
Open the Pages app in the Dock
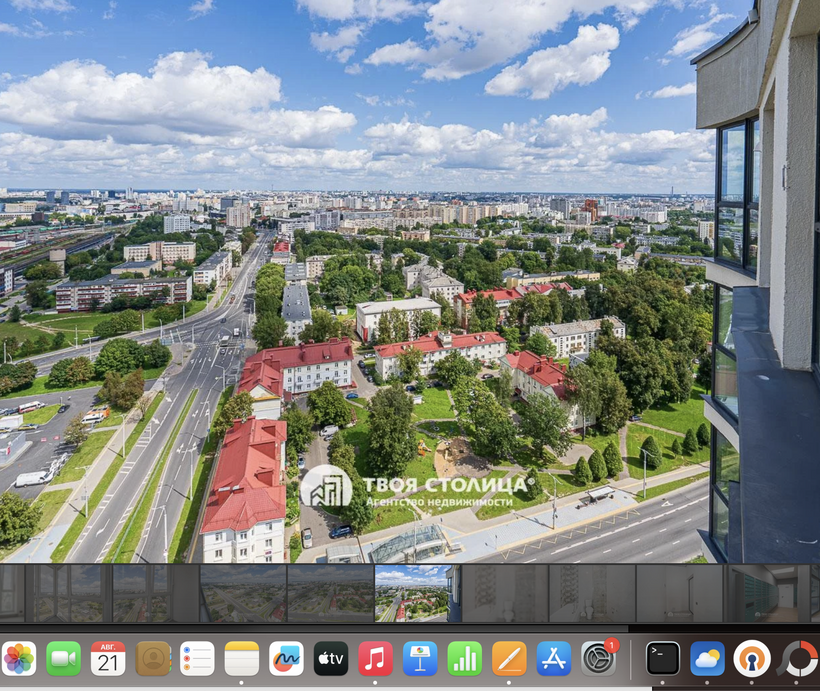coord(509,659)
